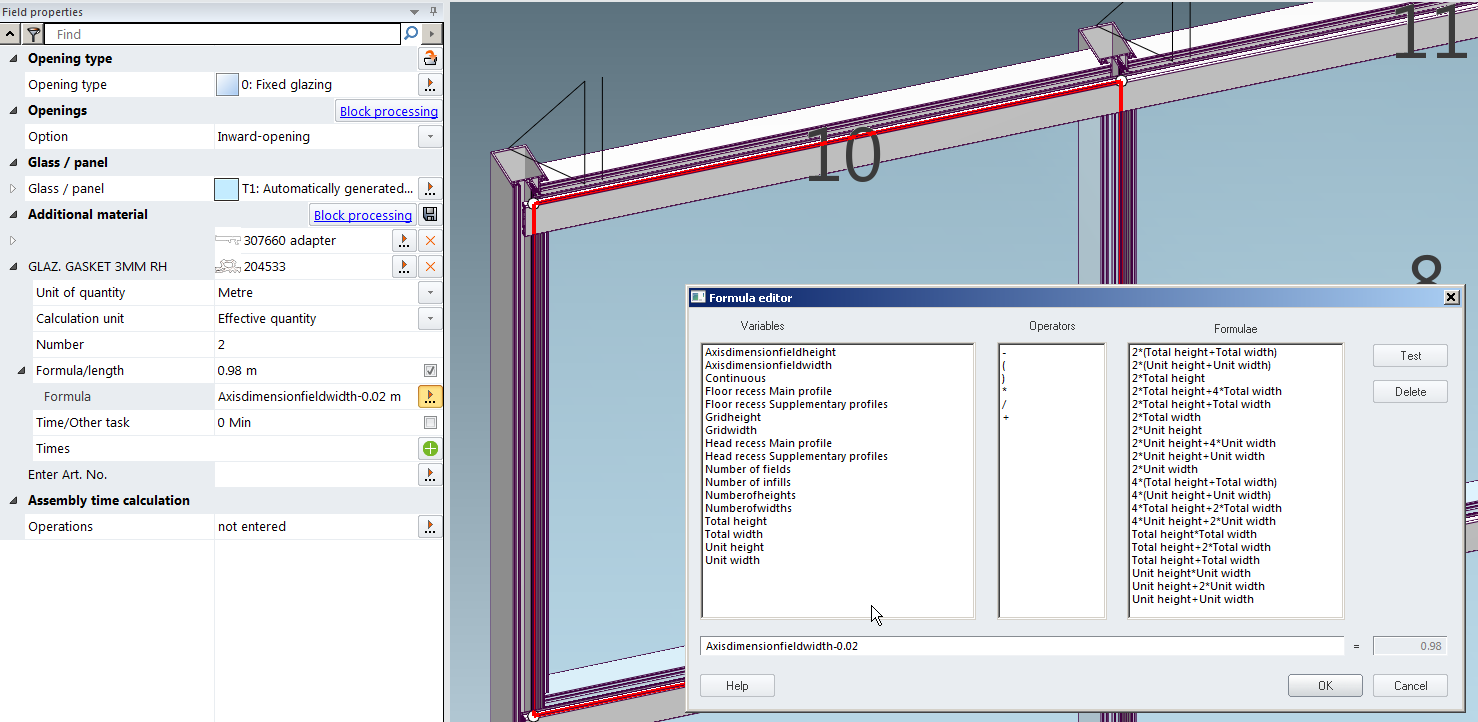The width and height of the screenshot is (1478, 722).
Task: Delete the 307660 adapter entry
Action: [x=430, y=241]
